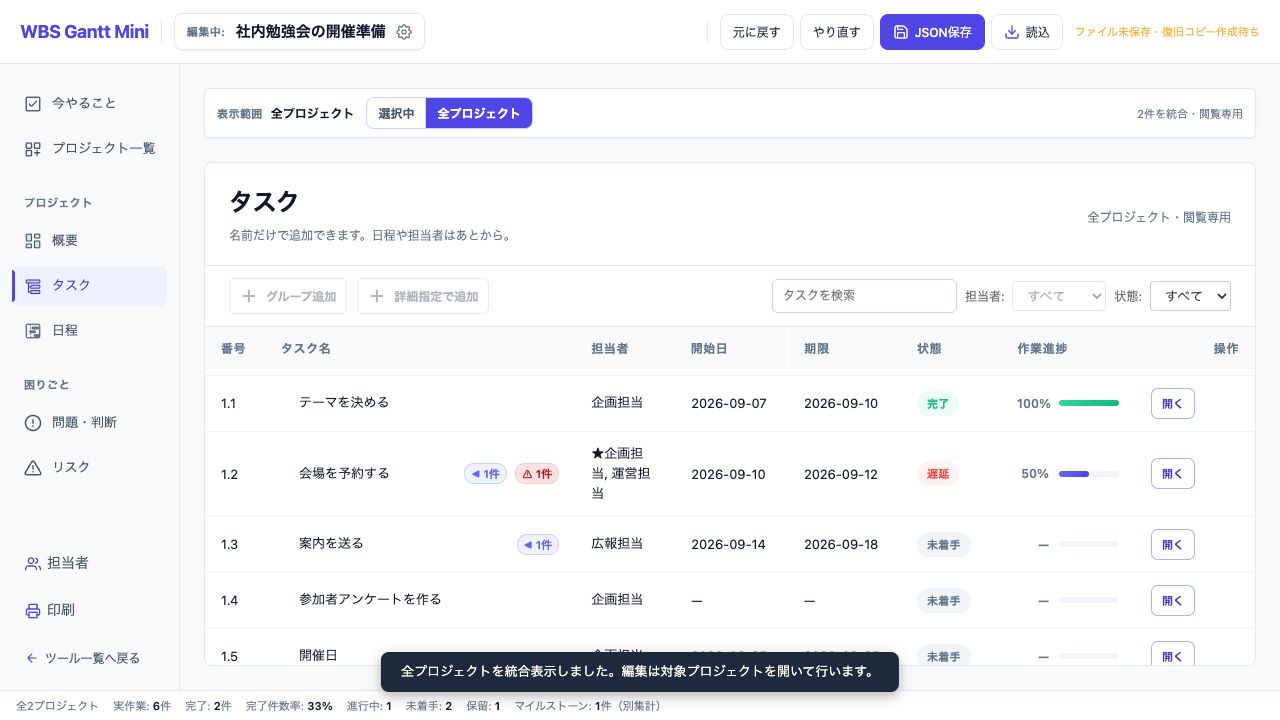This screenshot has height=720, width=1280.
Task: Click the blue 1件 badge on 案内を送る
Action: (x=538, y=545)
